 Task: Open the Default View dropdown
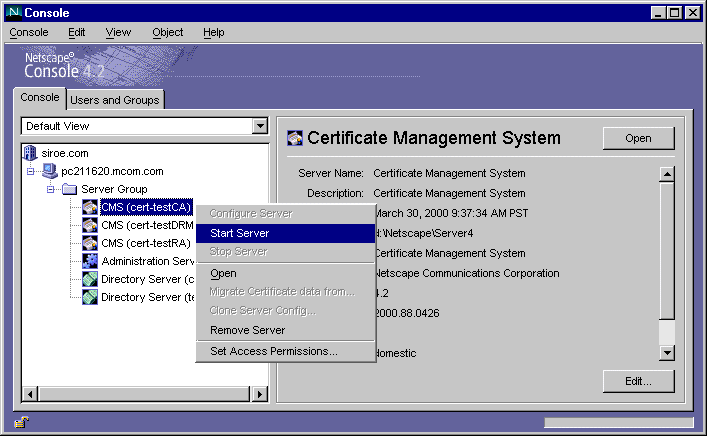(x=260, y=127)
